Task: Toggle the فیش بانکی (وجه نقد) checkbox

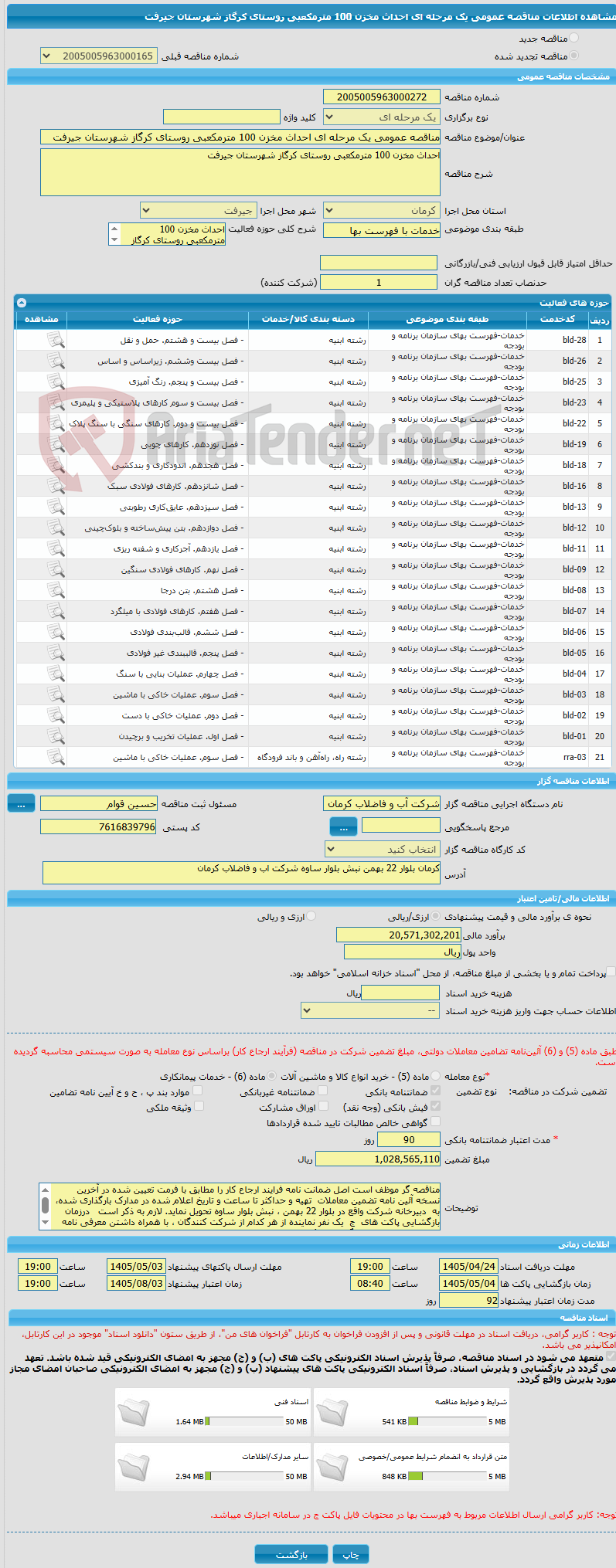Action: (435, 1106)
